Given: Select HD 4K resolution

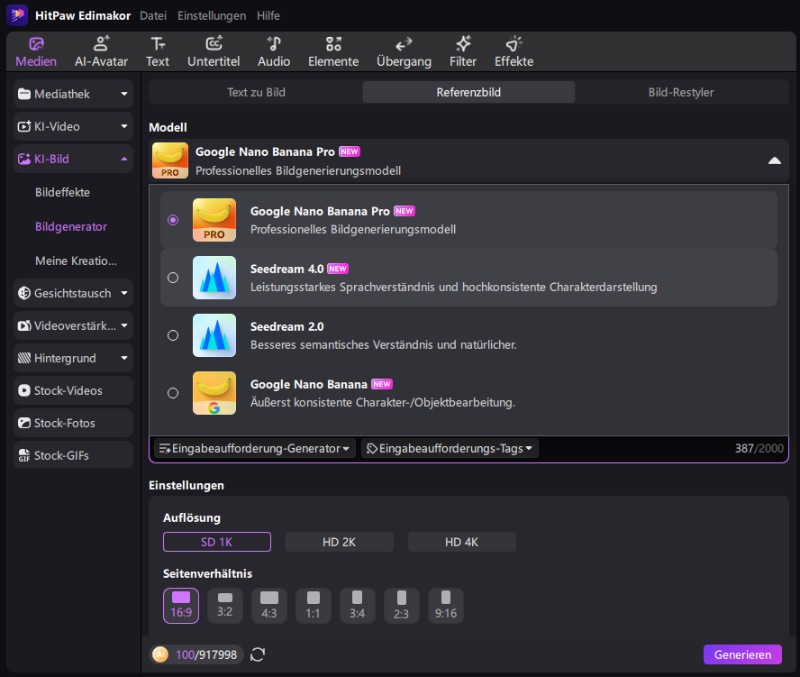Looking at the screenshot, I should click(x=461, y=542).
